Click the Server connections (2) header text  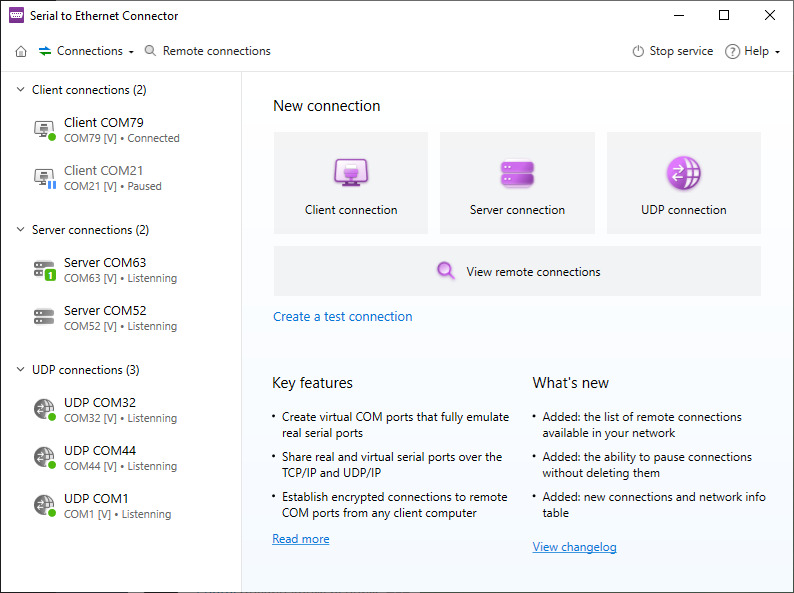(x=90, y=230)
